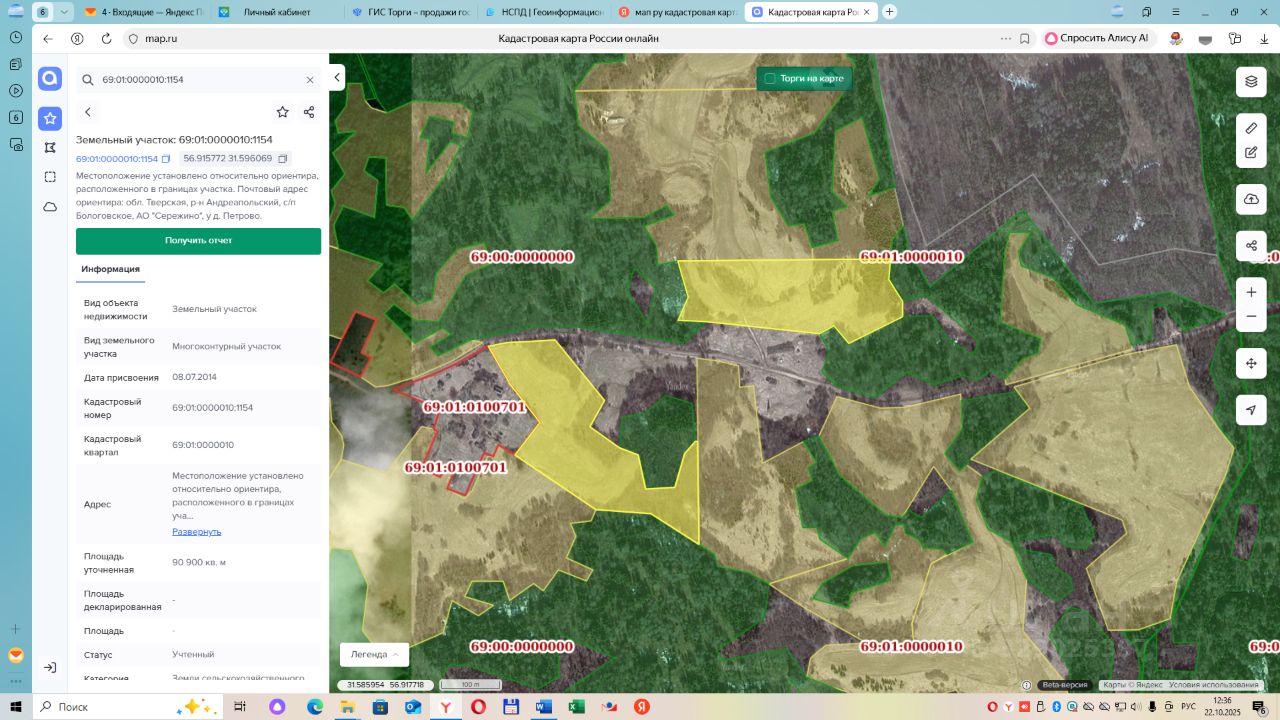
Task: Expand full address with 'Развернуть'
Action: click(197, 531)
